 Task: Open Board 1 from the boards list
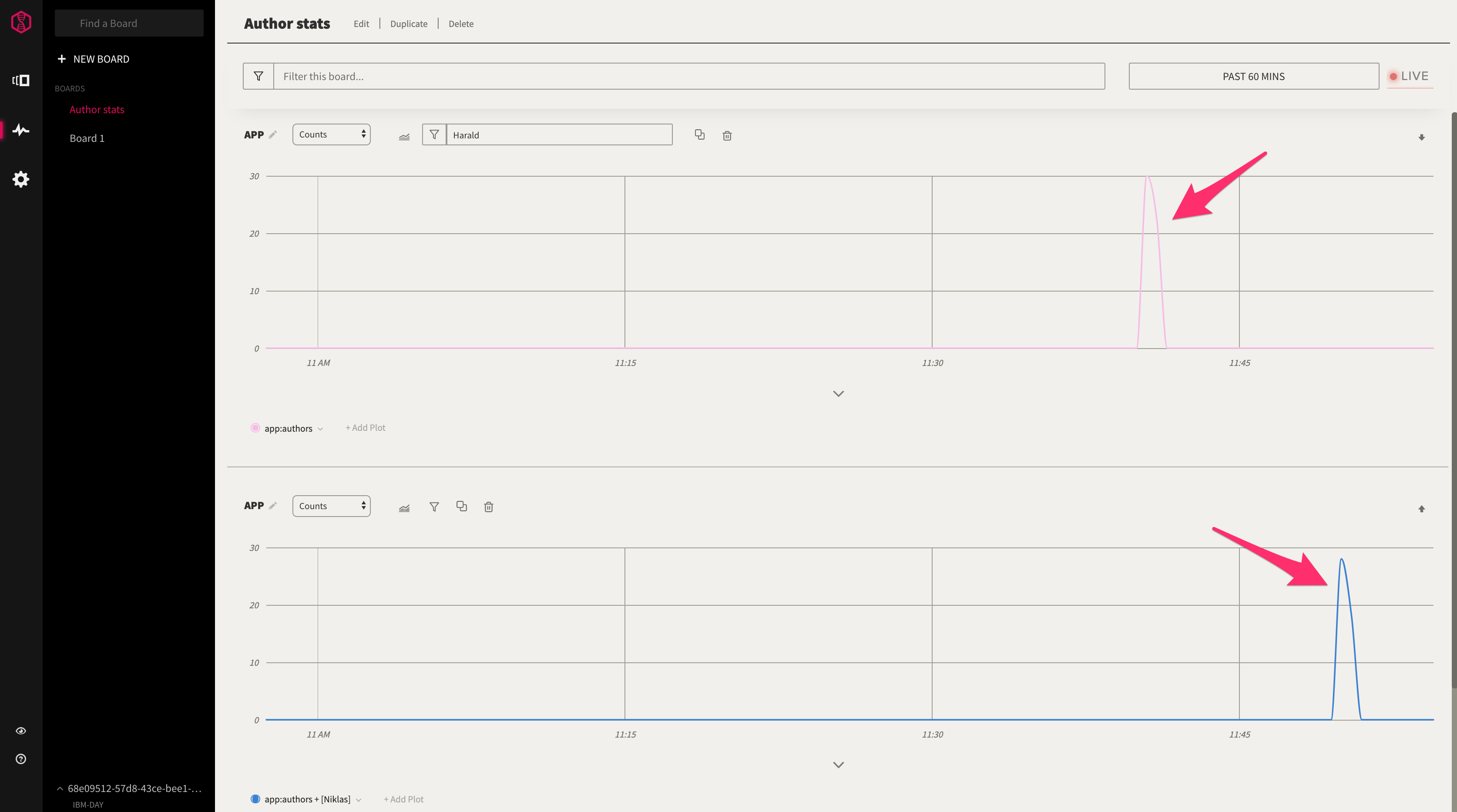point(87,138)
